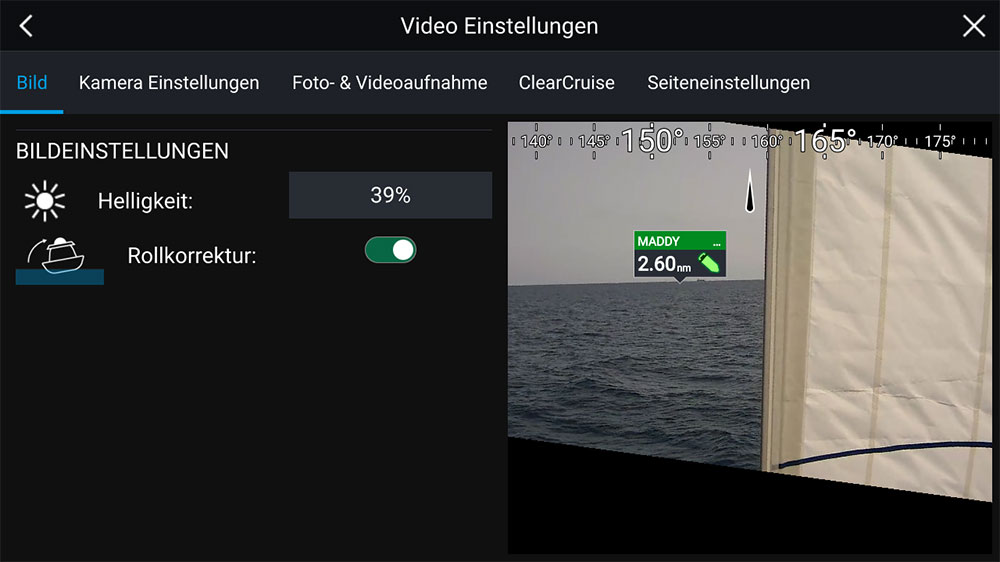1000x562 pixels.
Task: Go back with the left arrow icon
Action: (26, 26)
